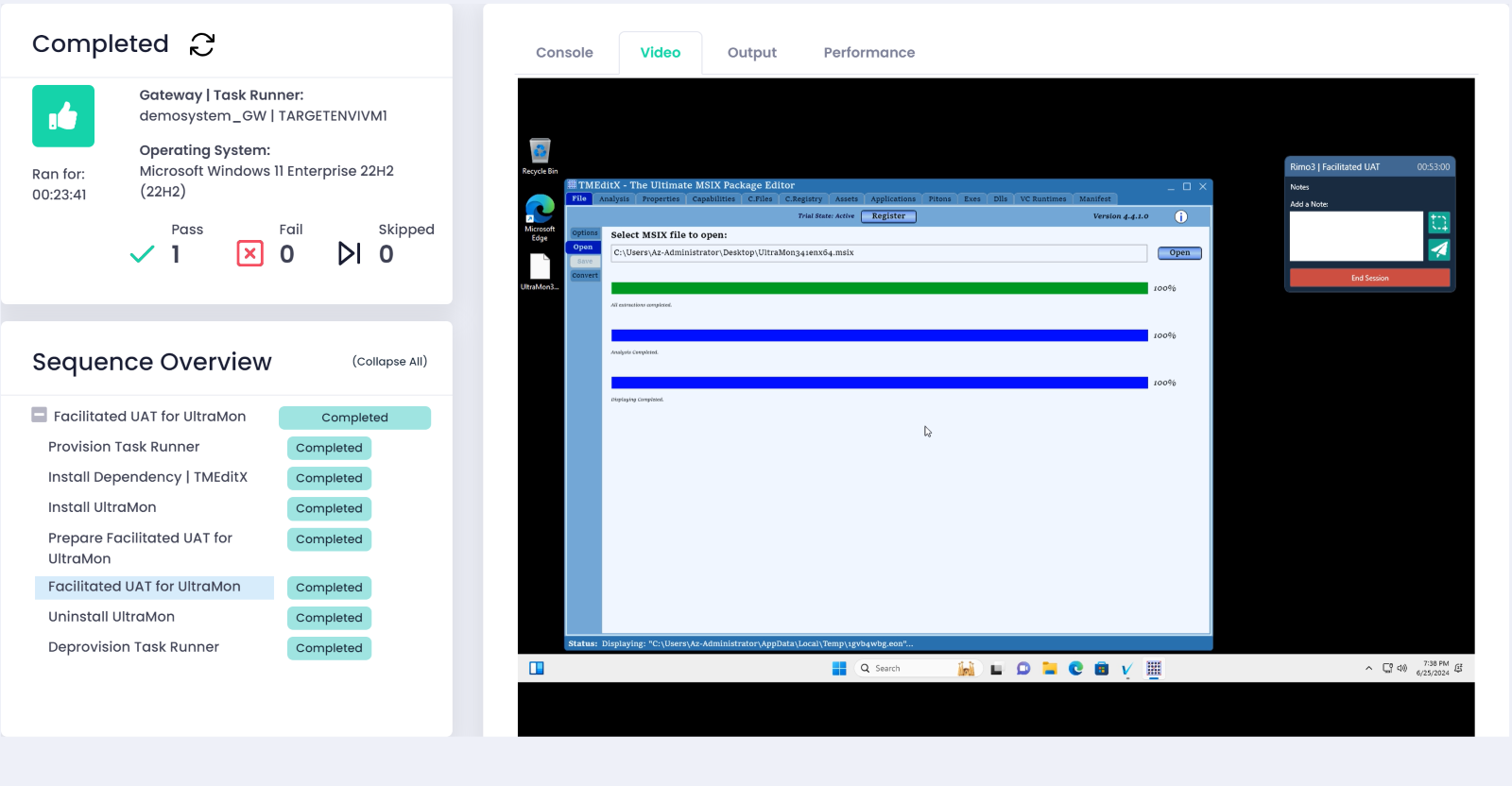Click the refresh icon next to Completed
This screenshot has width=1512, height=786.
(202, 44)
